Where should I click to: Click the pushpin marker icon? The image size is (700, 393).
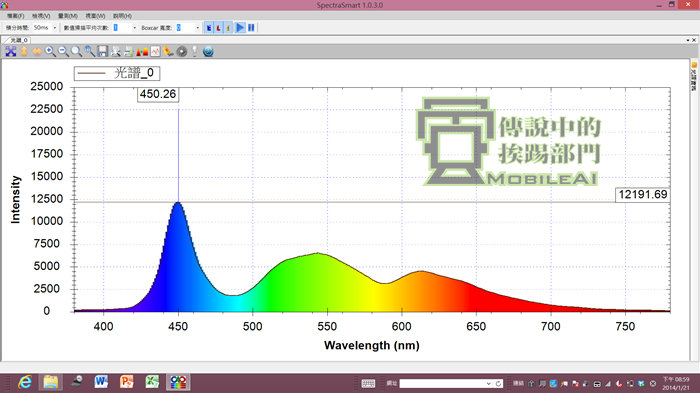pyautogui.click(x=168, y=51)
